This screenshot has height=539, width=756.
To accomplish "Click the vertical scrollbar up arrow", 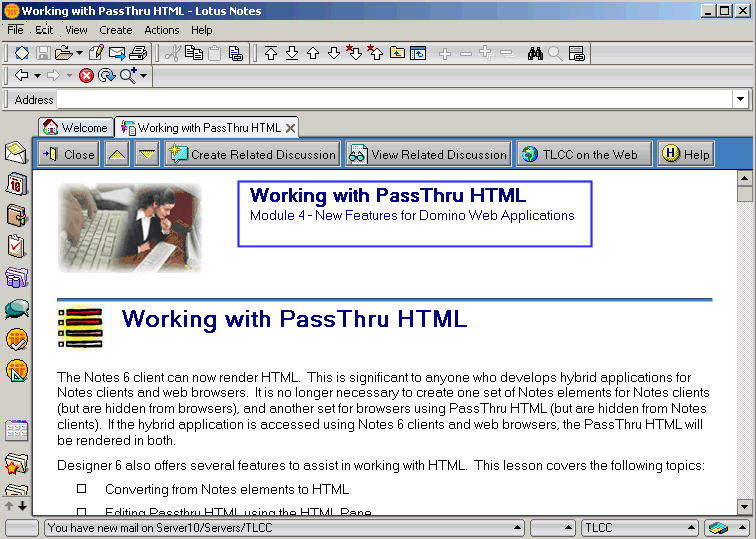I will 744,178.
